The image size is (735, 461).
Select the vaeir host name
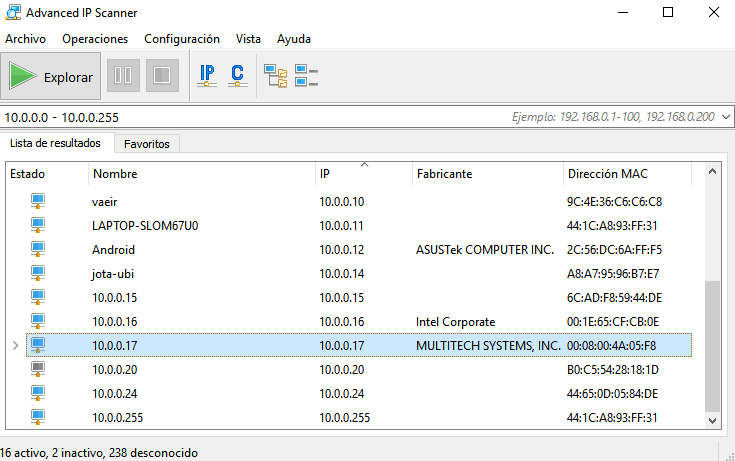coord(105,202)
